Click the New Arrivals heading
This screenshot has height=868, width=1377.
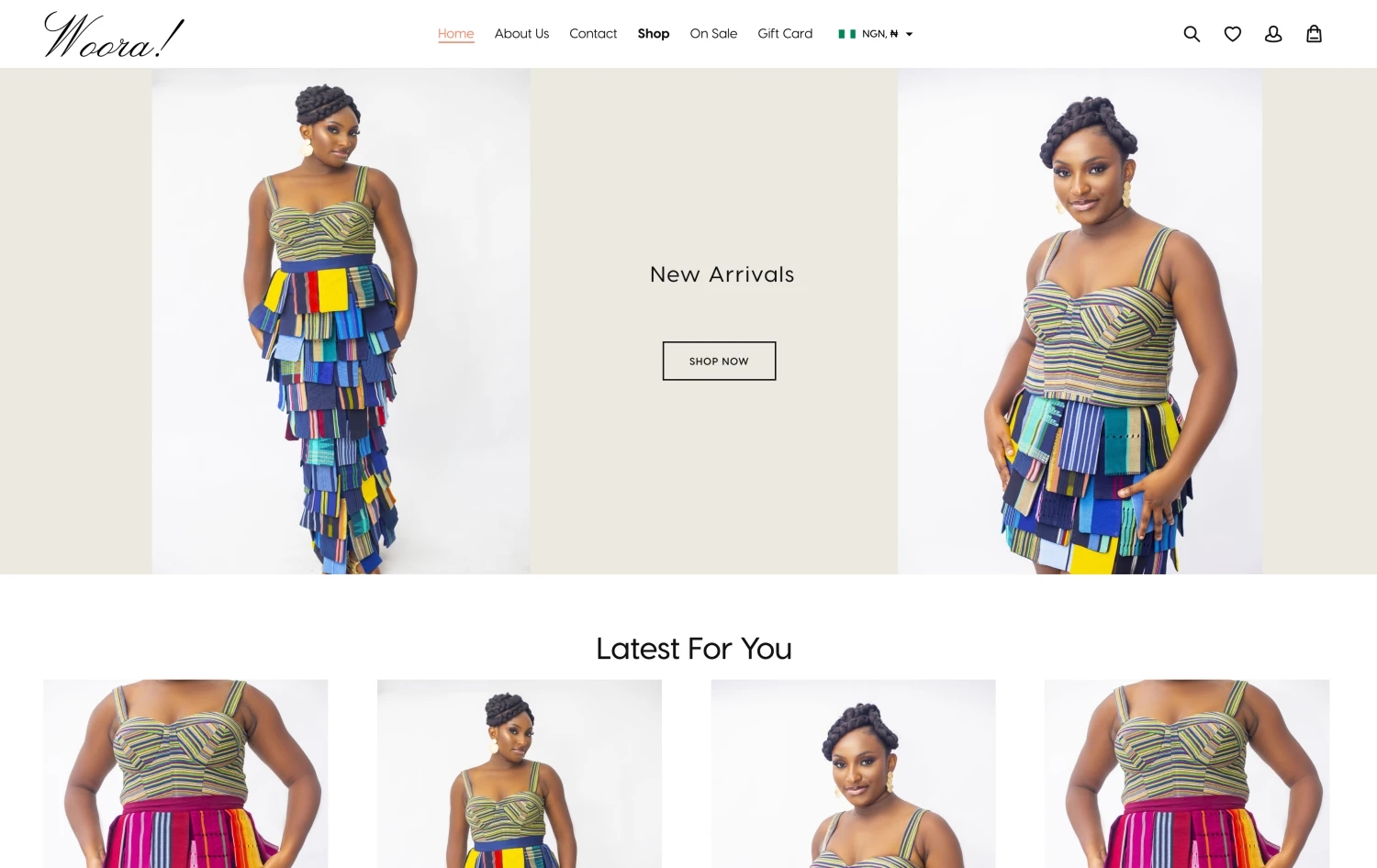722,274
